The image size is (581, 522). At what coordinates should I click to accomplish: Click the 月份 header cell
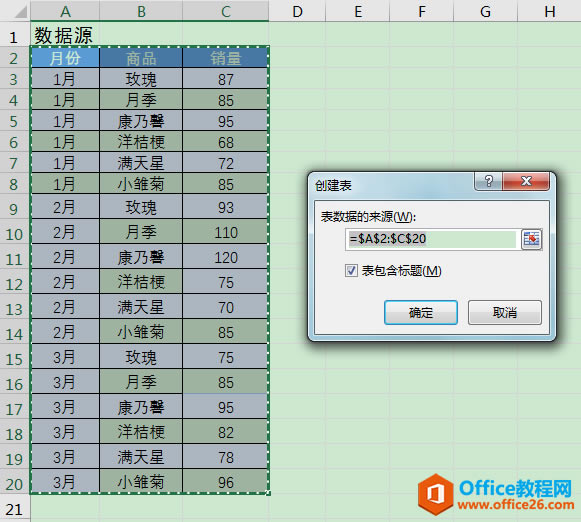coord(65,58)
